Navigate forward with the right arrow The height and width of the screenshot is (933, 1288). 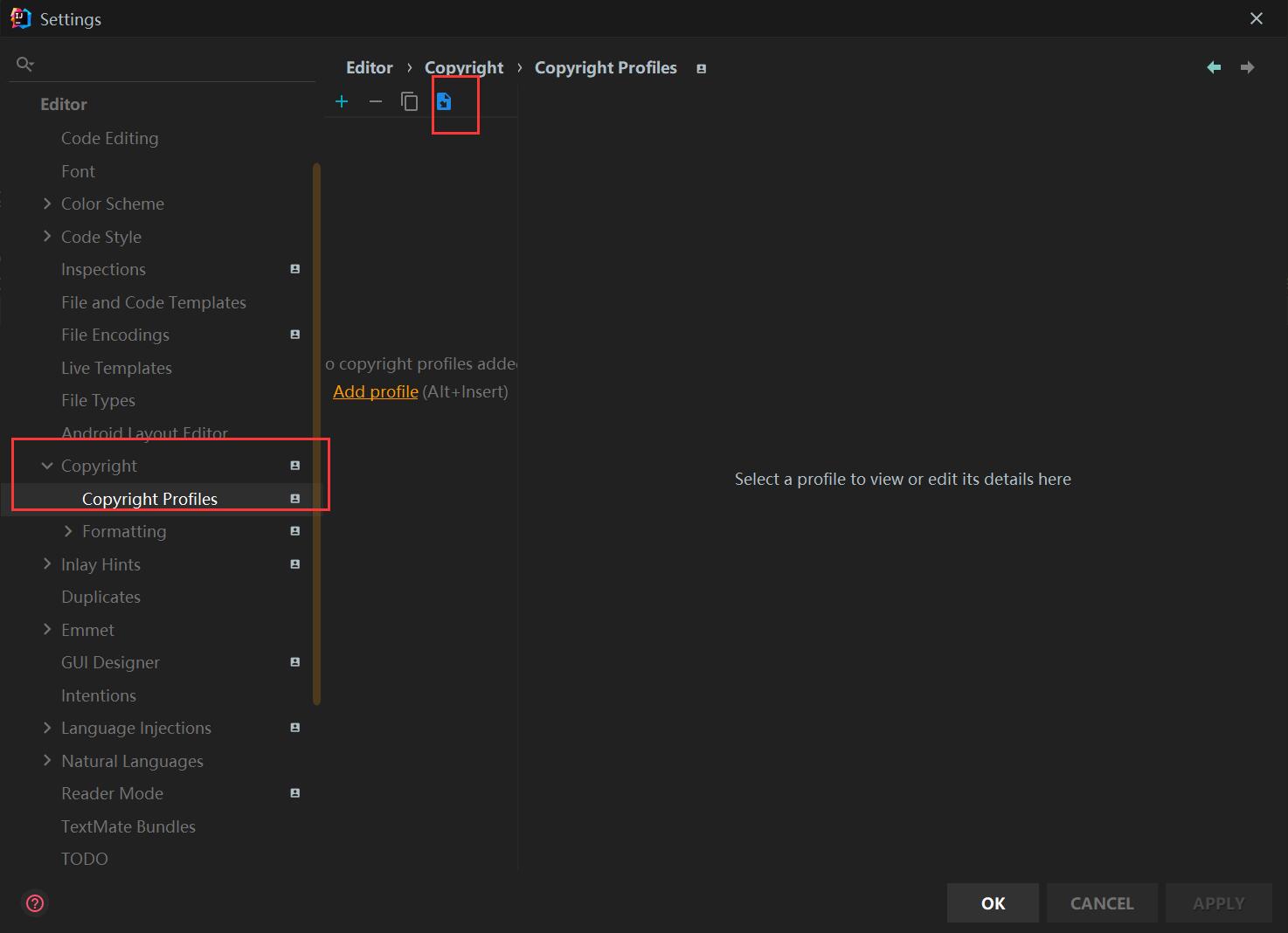pos(1247,67)
